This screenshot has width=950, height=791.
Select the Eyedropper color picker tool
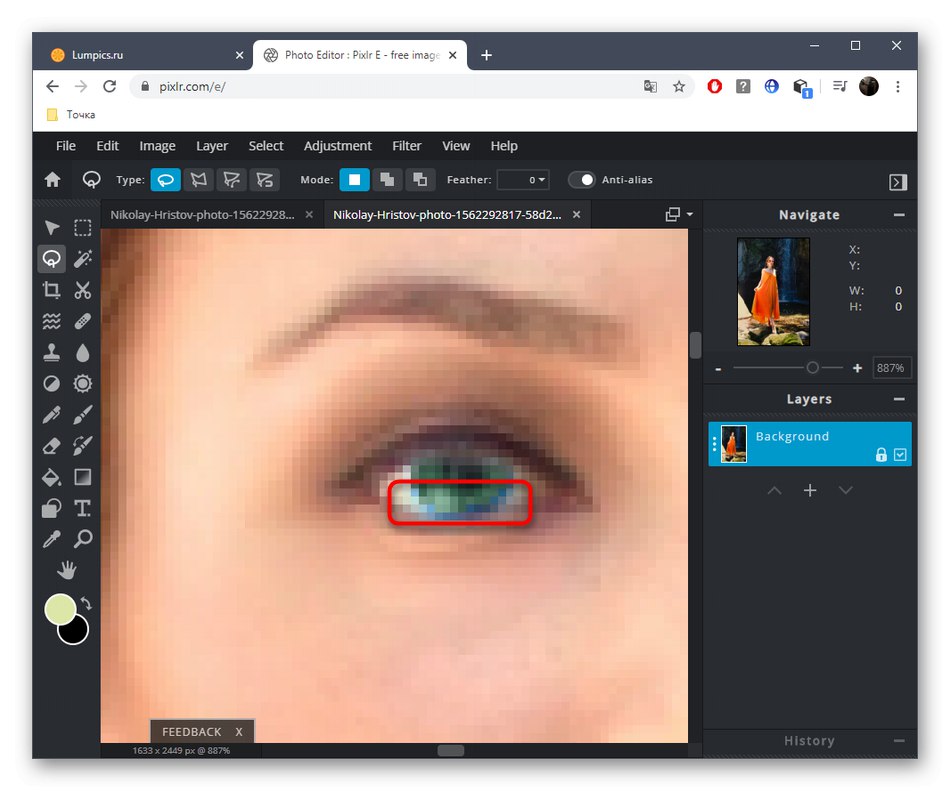point(52,539)
